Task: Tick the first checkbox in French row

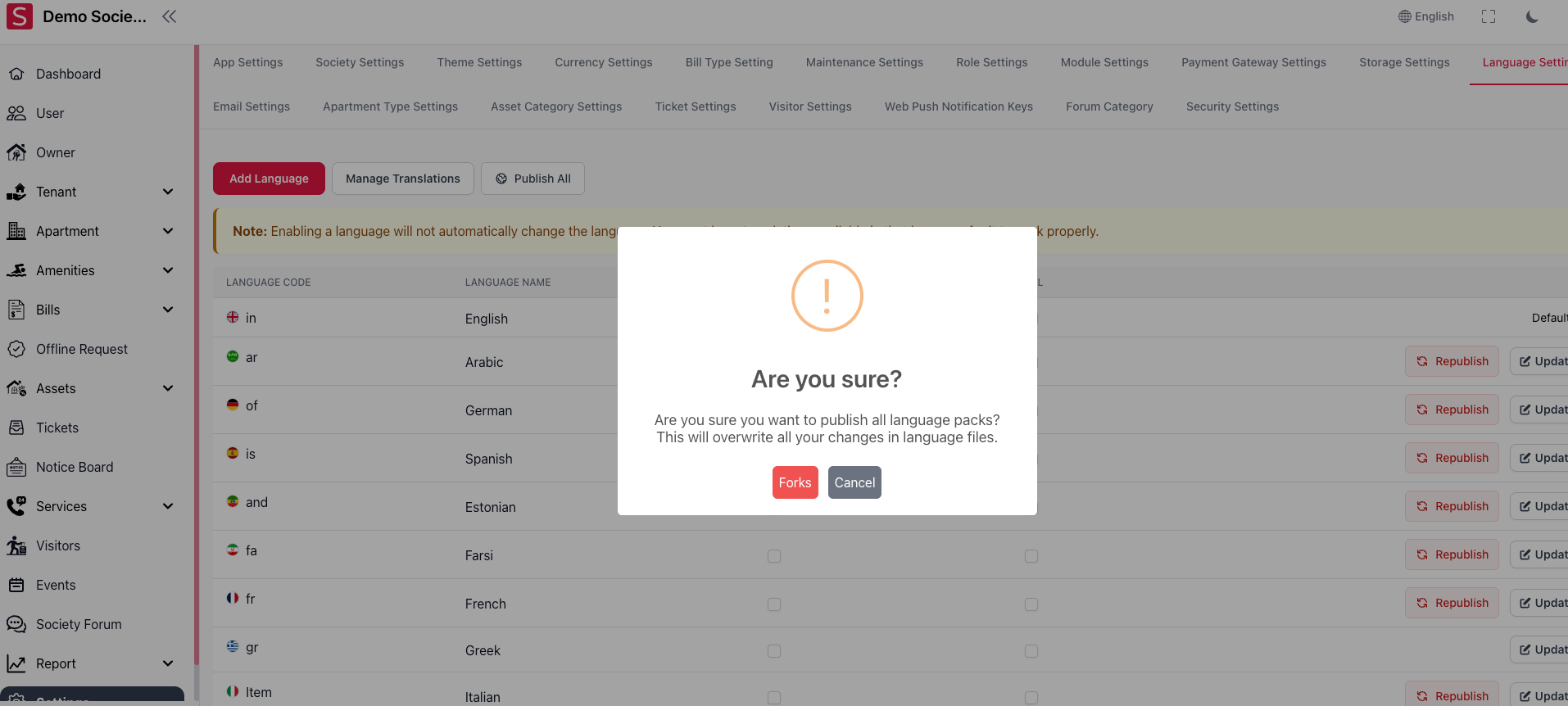Action: pyautogui.click(x=774, y=604)
